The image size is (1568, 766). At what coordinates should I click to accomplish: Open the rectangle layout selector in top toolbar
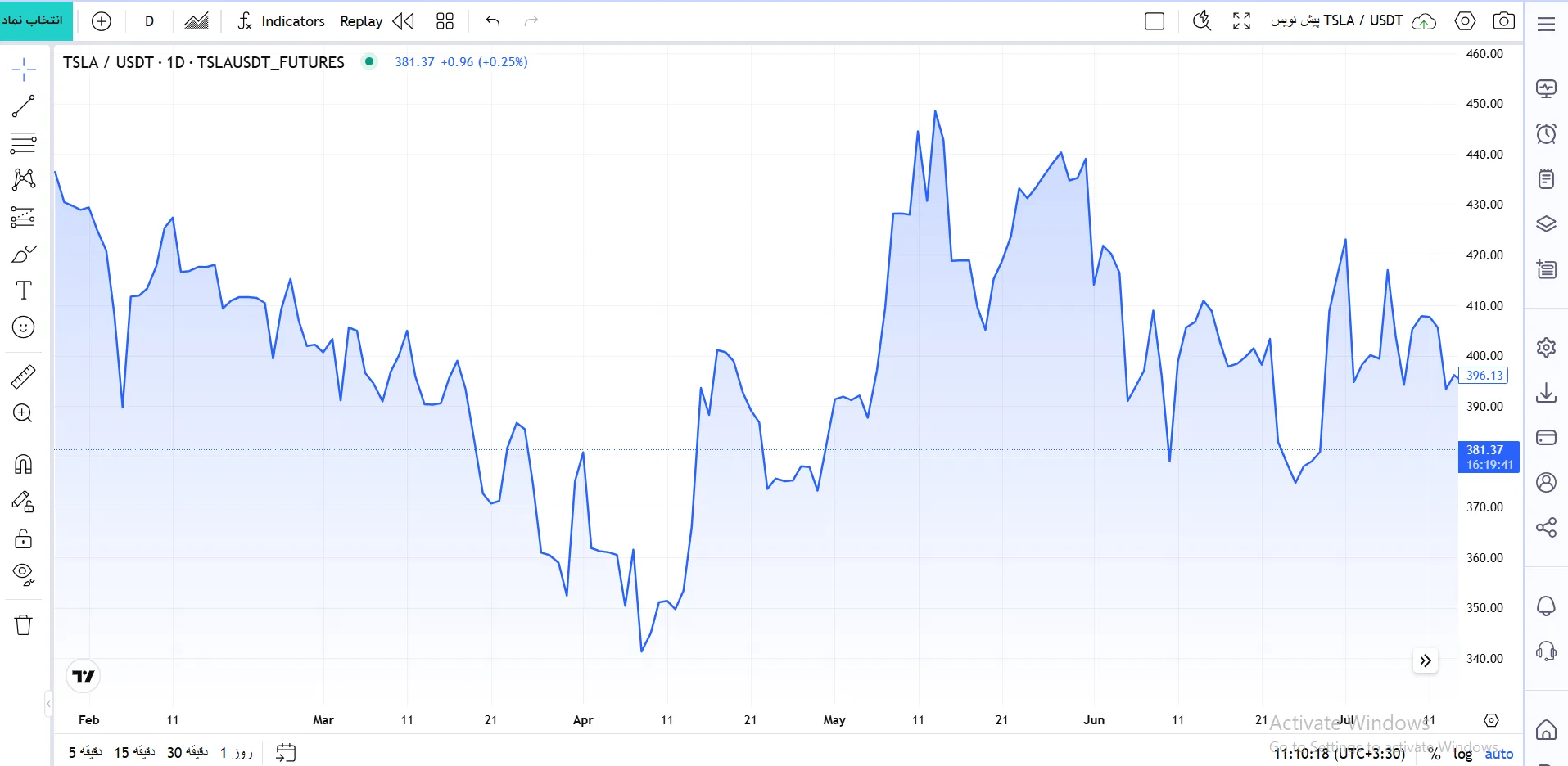click(1155, 21)
